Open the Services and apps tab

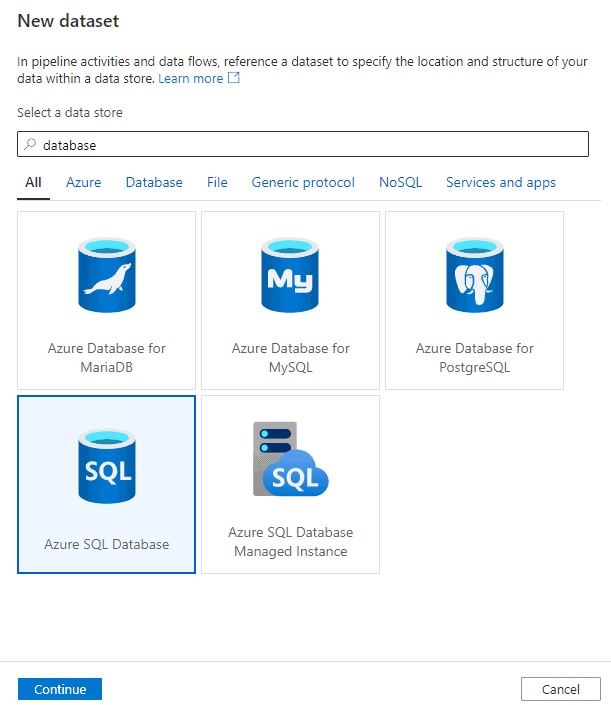point(501,183)
